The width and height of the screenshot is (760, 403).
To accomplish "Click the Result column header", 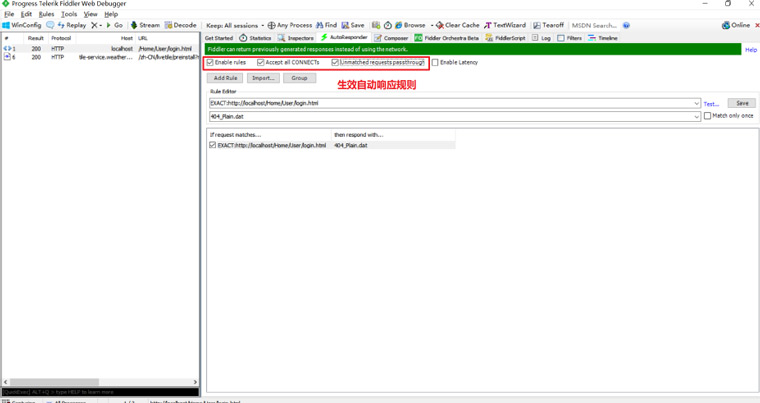I will (x=35, y=38).
